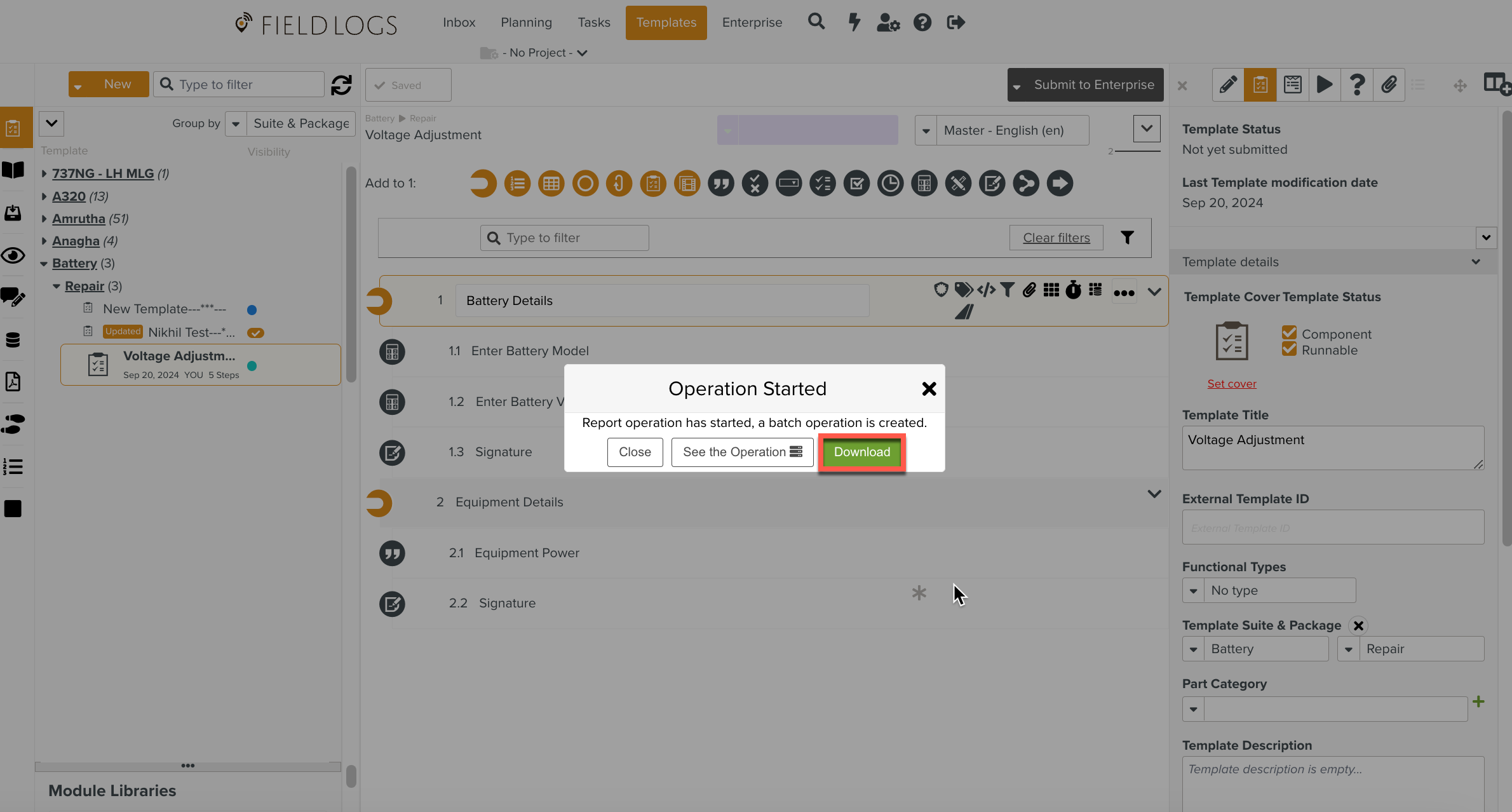Click the table step icon in Add row
The width and height of the screenshot is (1512, 812).
click(x=551, y=184)
